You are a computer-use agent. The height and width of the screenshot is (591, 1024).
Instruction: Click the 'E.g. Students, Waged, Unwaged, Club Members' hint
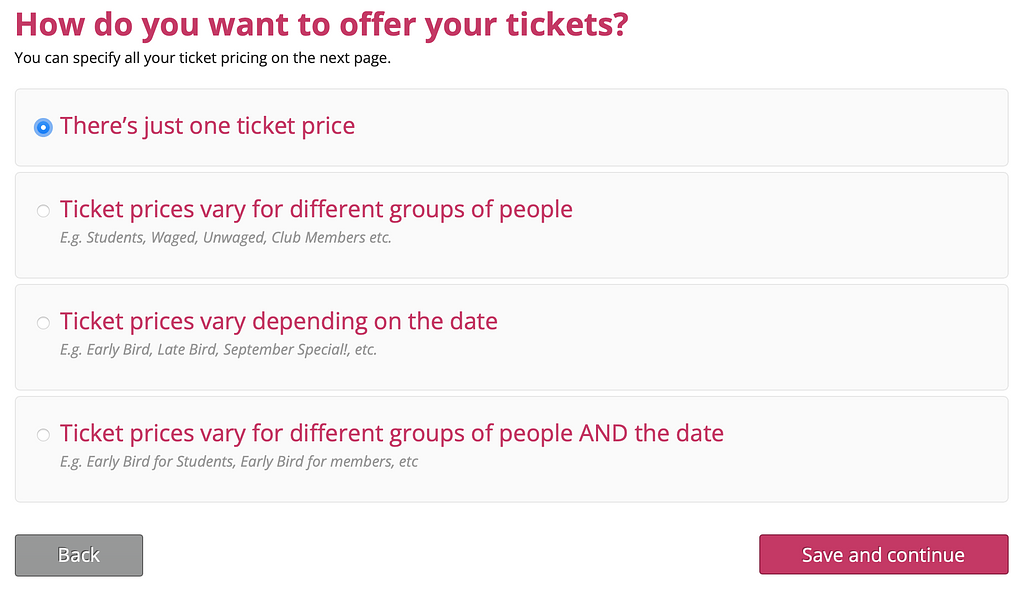(x=225, y=238)
